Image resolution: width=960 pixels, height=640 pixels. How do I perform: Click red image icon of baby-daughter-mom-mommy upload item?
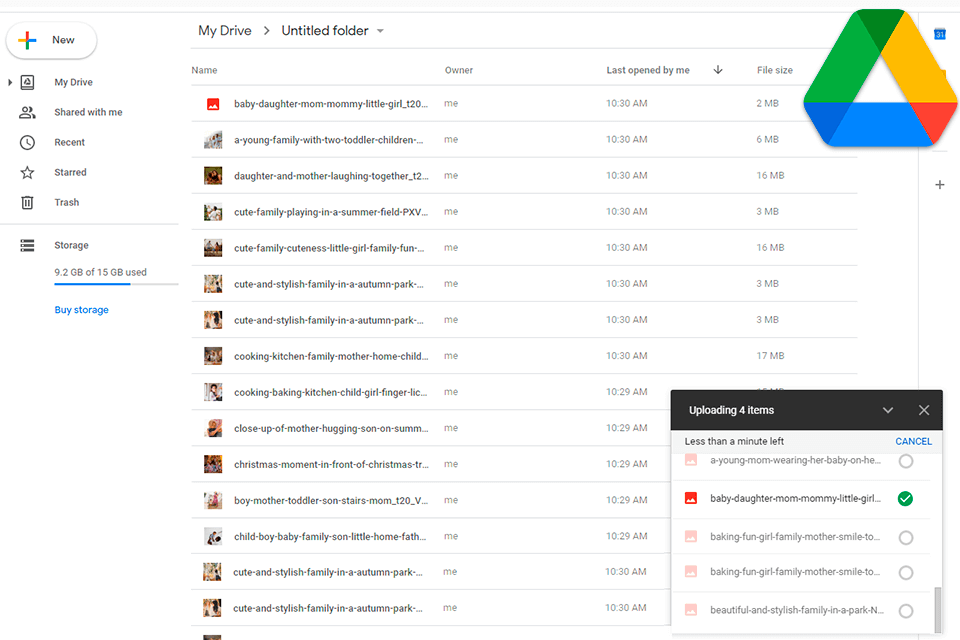691,499
